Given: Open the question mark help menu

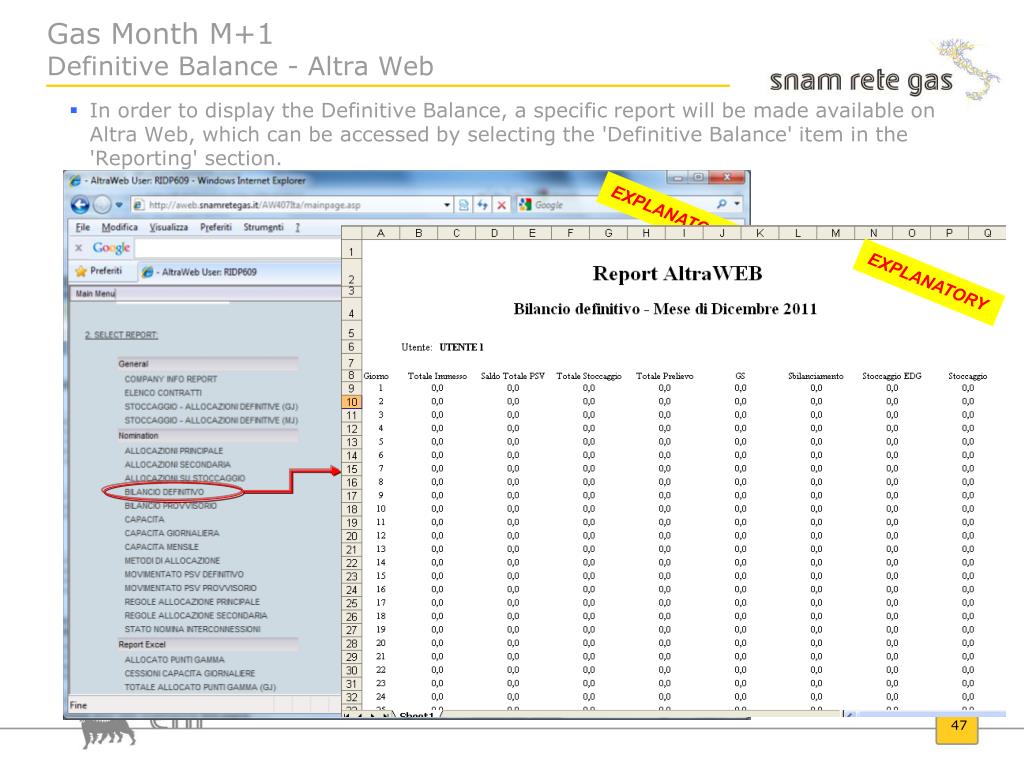Looking at the screenshot, I should point(297,227).
